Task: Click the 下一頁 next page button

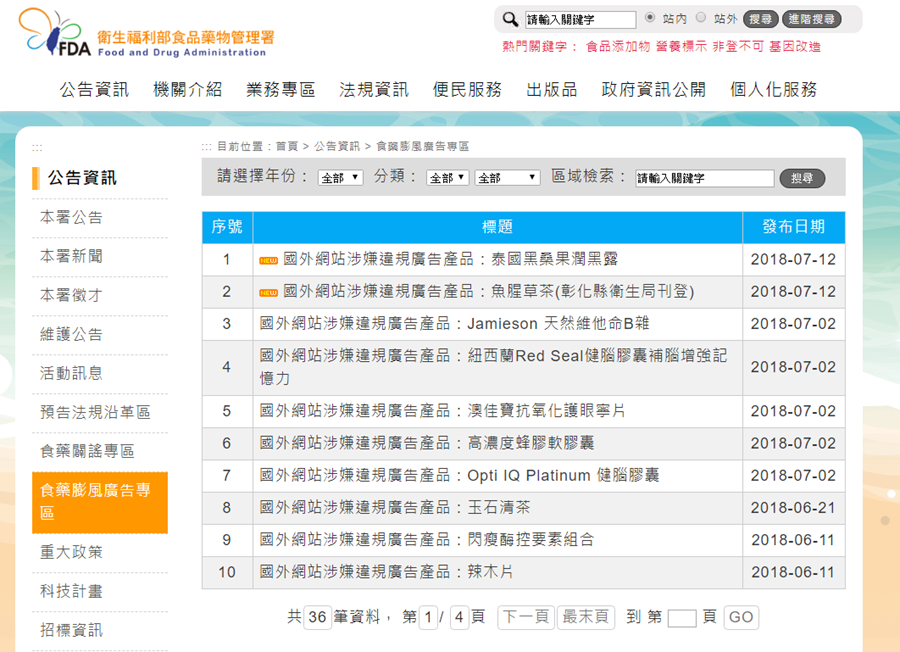Action: click(525, 617)
